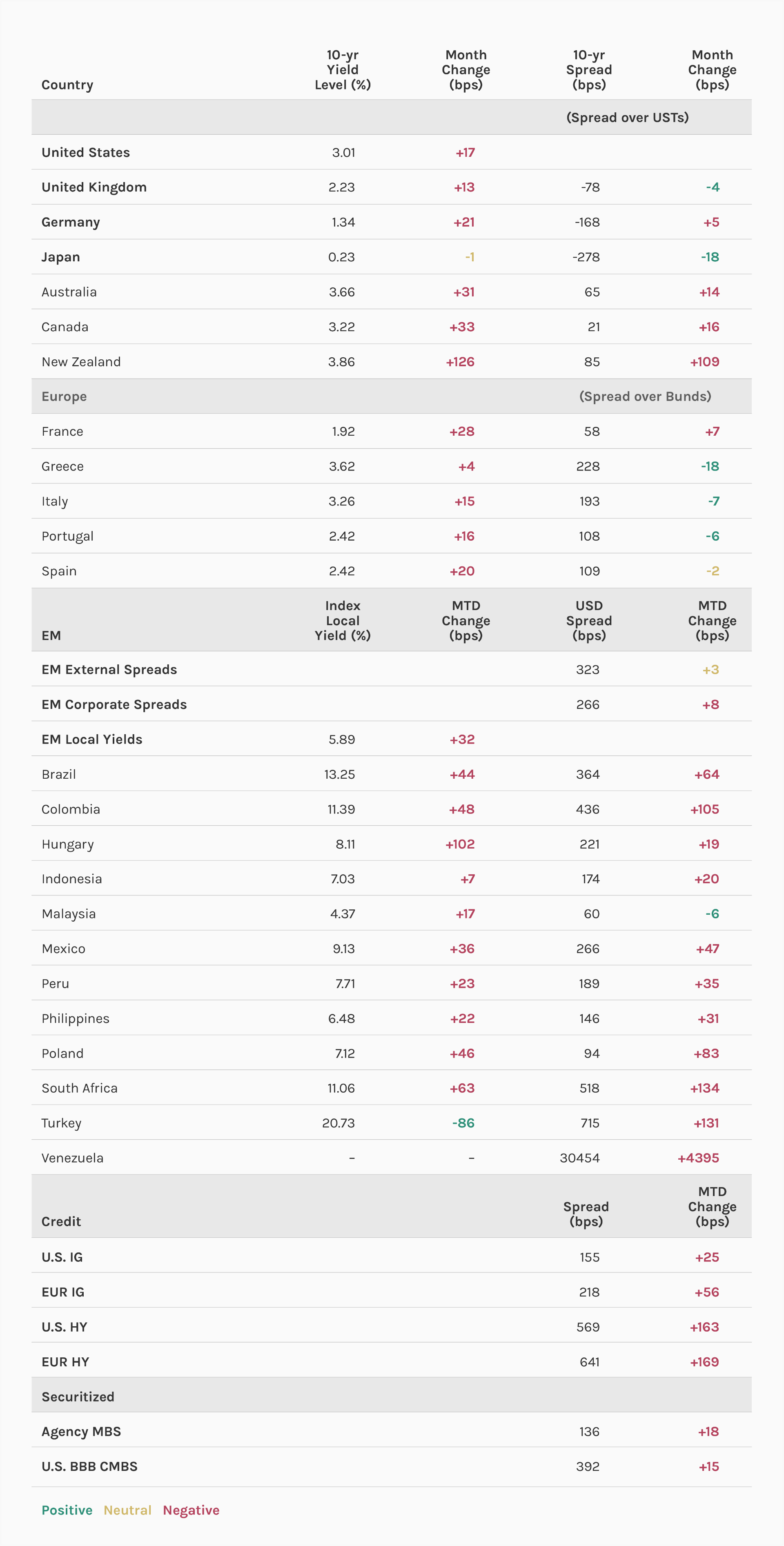
Task: Select Venezuela's USD spread 30454
Action: pos(579,1158)
